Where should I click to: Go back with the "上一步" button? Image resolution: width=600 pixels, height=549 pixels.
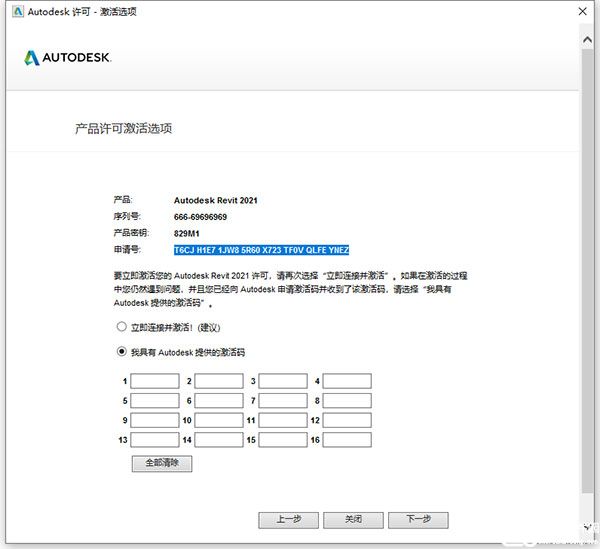pos(288,520)
